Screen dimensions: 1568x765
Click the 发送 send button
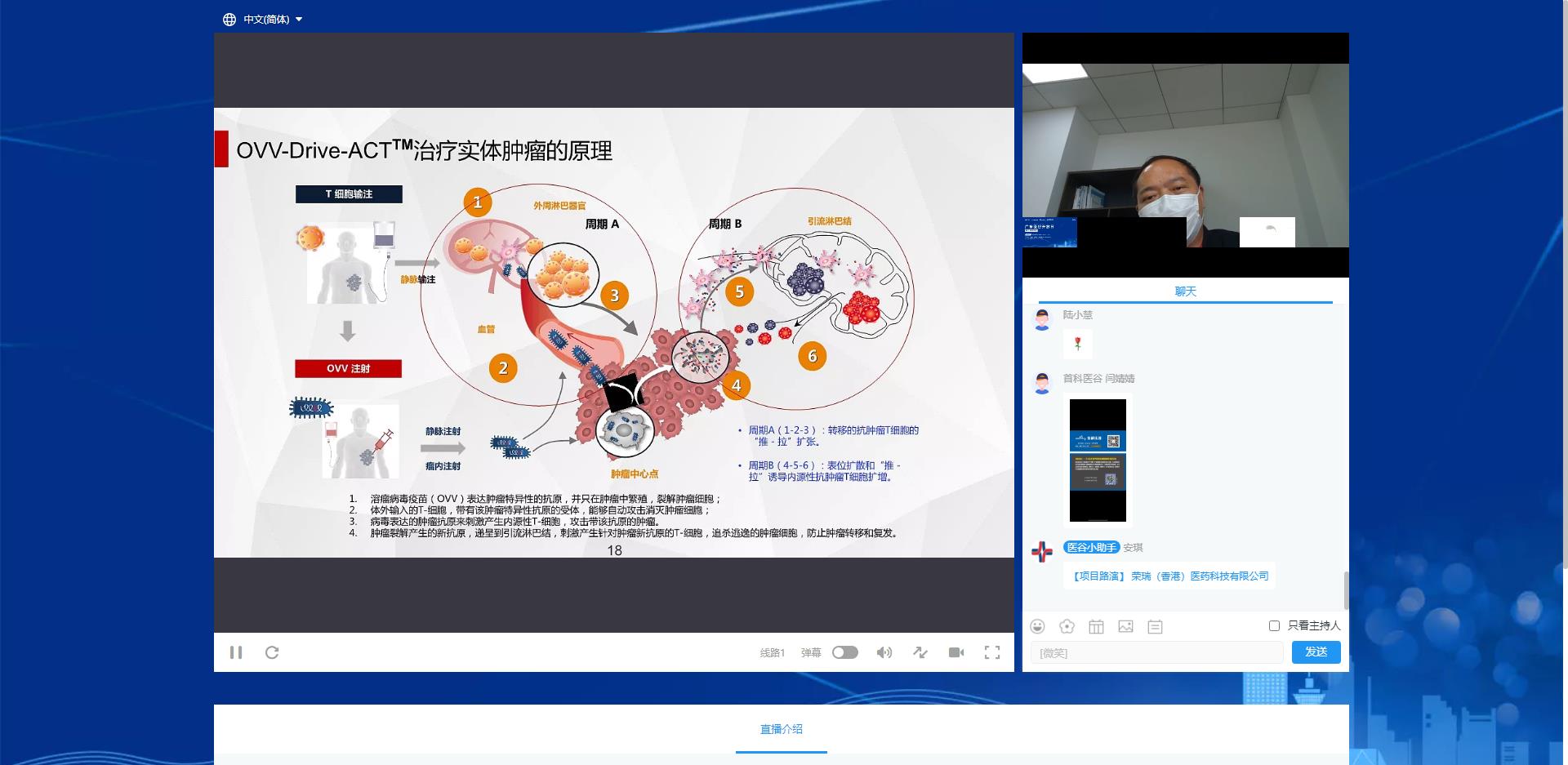[1316, 652]
